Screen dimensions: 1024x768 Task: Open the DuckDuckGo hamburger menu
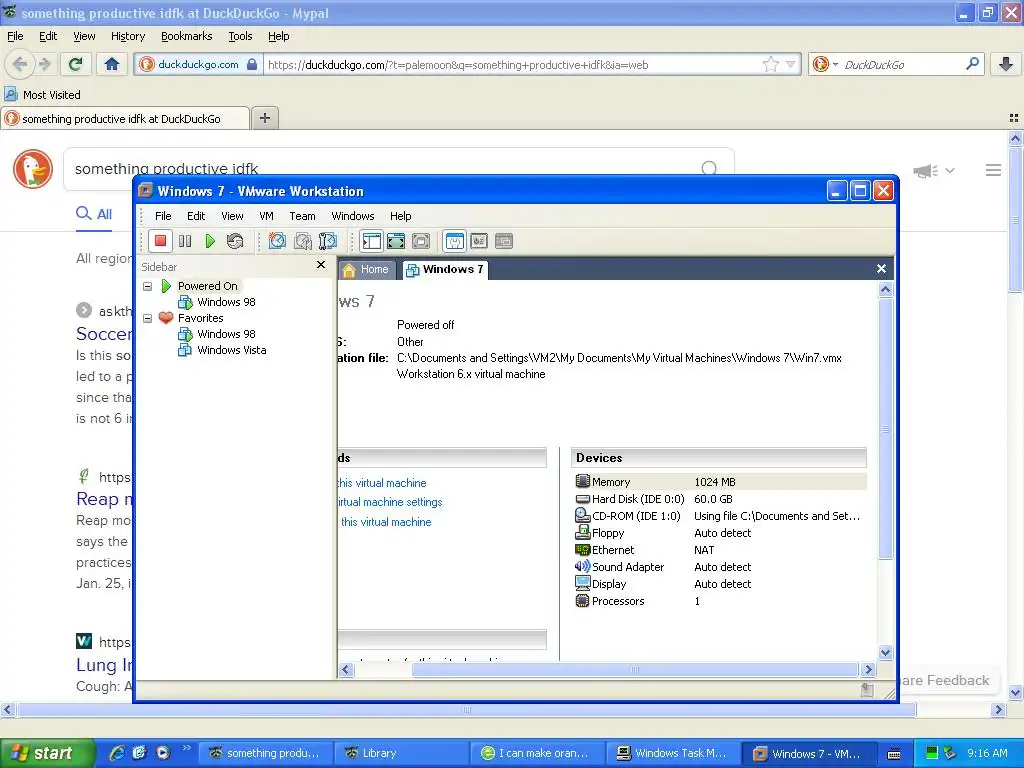click(x=993, y=170)
